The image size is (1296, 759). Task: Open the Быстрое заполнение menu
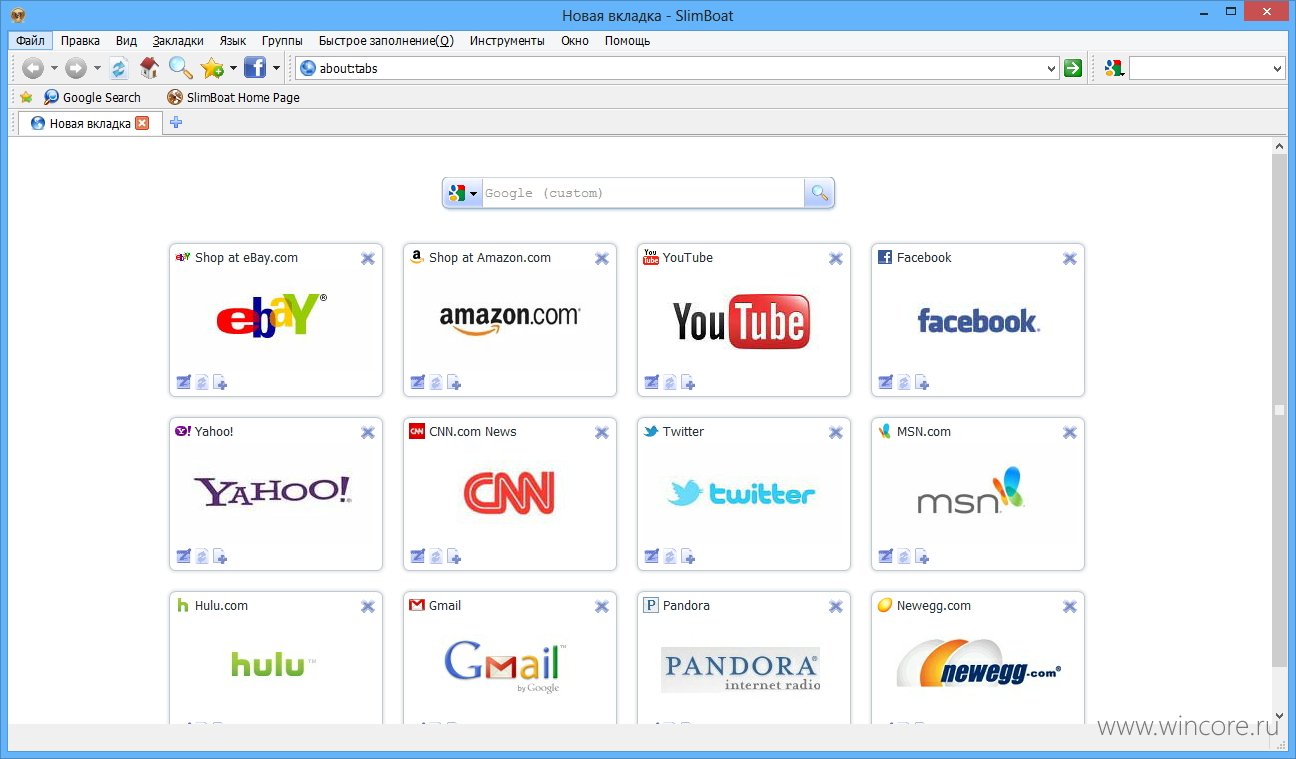[x=386, y=41]
